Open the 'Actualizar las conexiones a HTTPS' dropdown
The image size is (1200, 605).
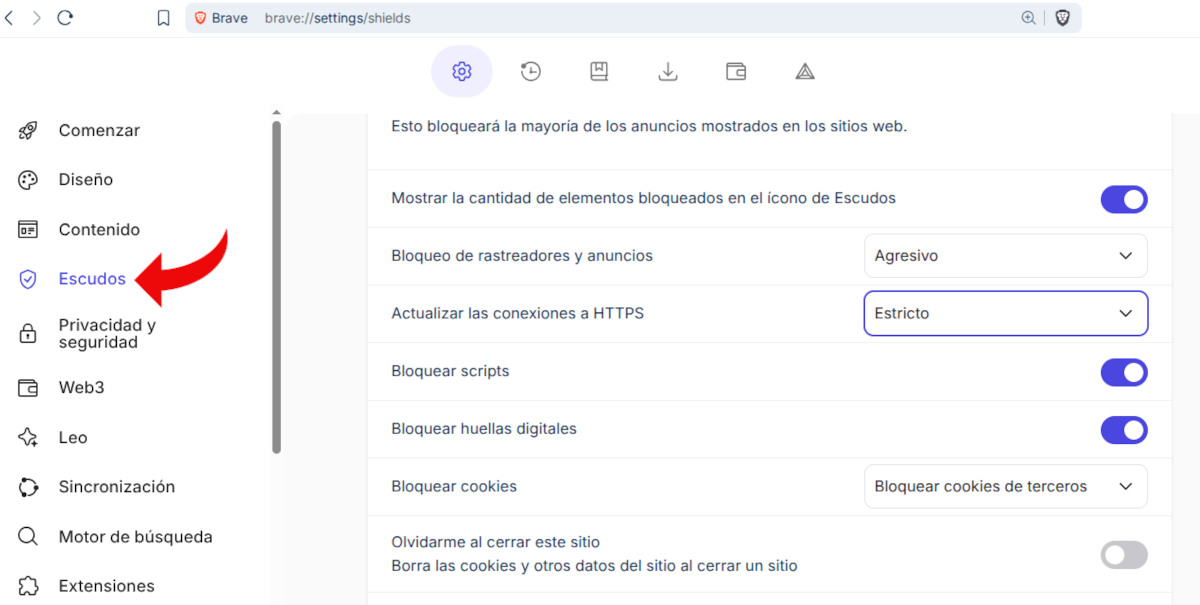(1005, 313)
